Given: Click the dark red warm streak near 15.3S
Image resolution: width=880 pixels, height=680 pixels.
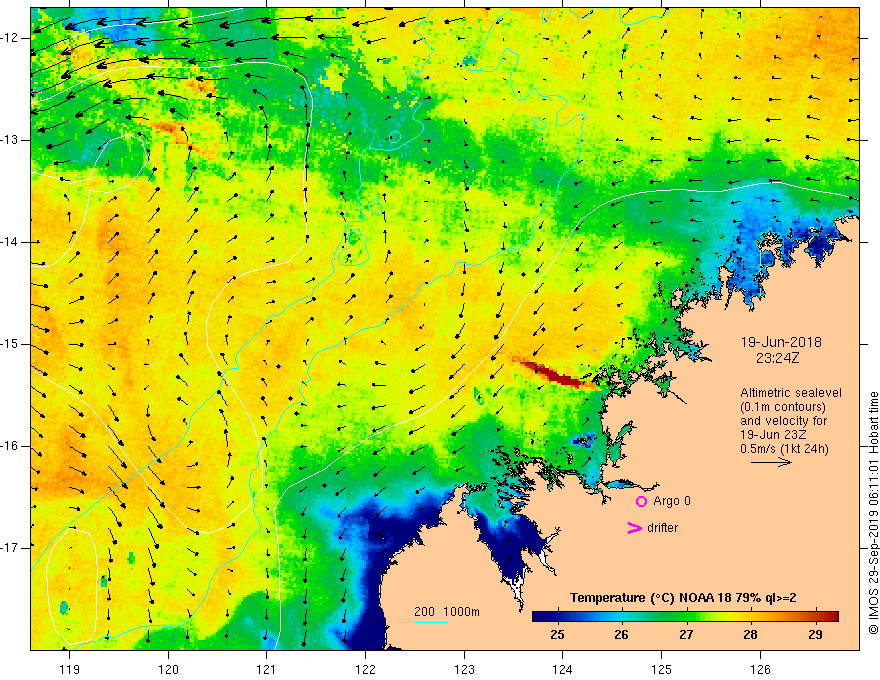Looking at the screenshot, I should click(555, 375).
